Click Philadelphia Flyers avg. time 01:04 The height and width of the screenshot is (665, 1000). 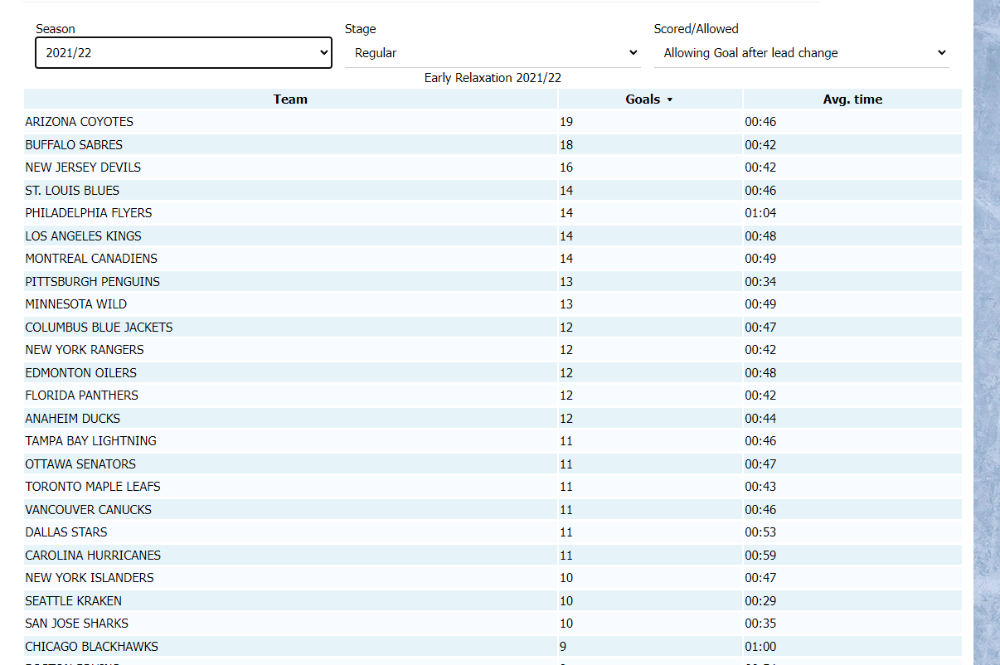(x=760, y=213)
